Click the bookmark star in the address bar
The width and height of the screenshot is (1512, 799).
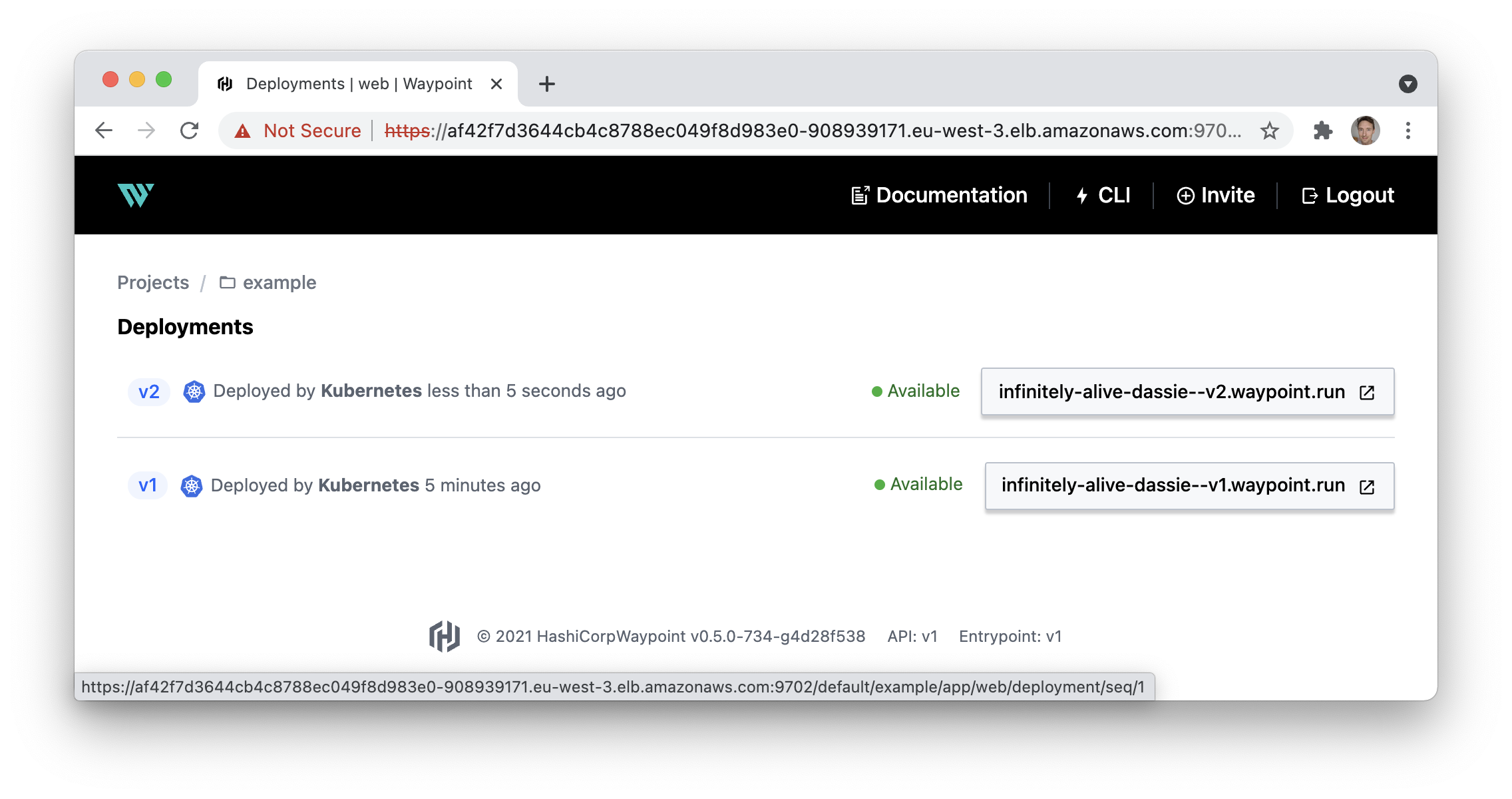tap(1270, 131)
